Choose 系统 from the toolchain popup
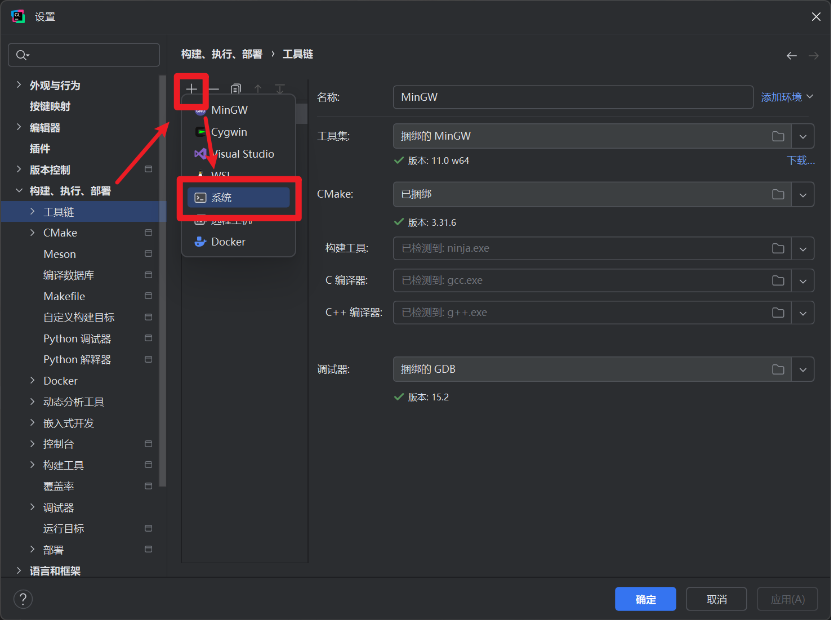The width and height of the screenshot is (831, 620). (238, 198)
